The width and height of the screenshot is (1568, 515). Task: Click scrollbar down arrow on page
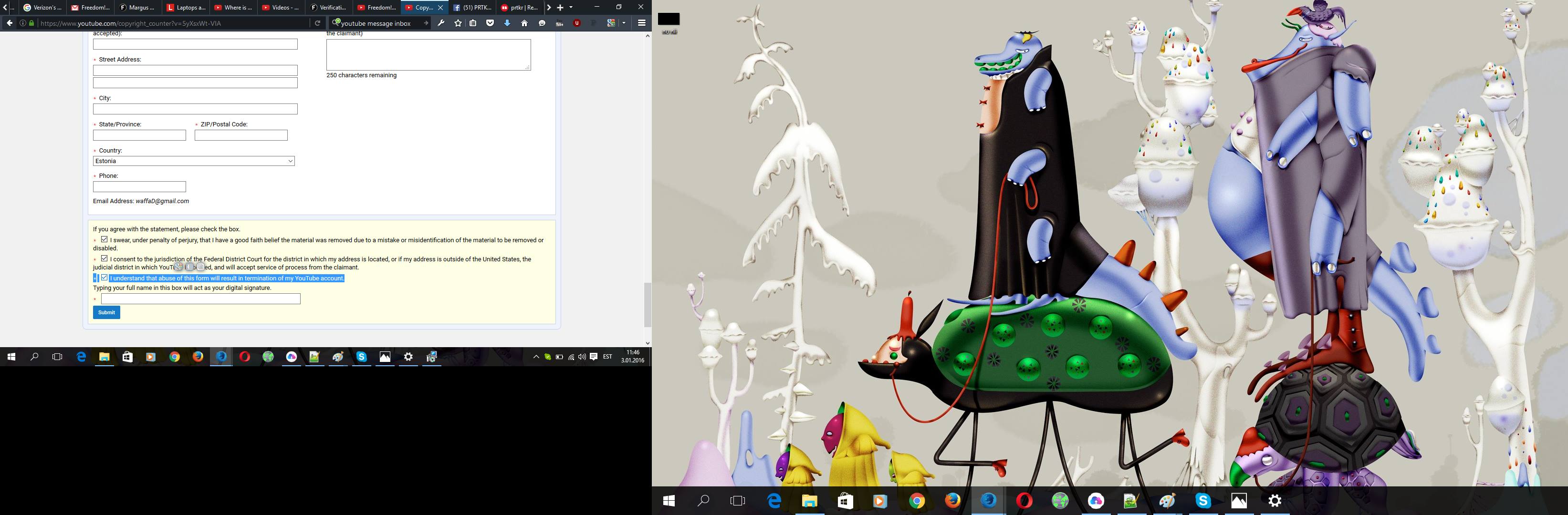(648, 343)
